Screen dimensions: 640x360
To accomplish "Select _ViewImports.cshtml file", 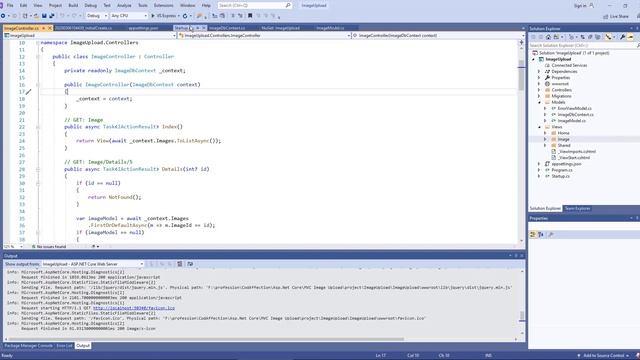I will pos(576,151).
